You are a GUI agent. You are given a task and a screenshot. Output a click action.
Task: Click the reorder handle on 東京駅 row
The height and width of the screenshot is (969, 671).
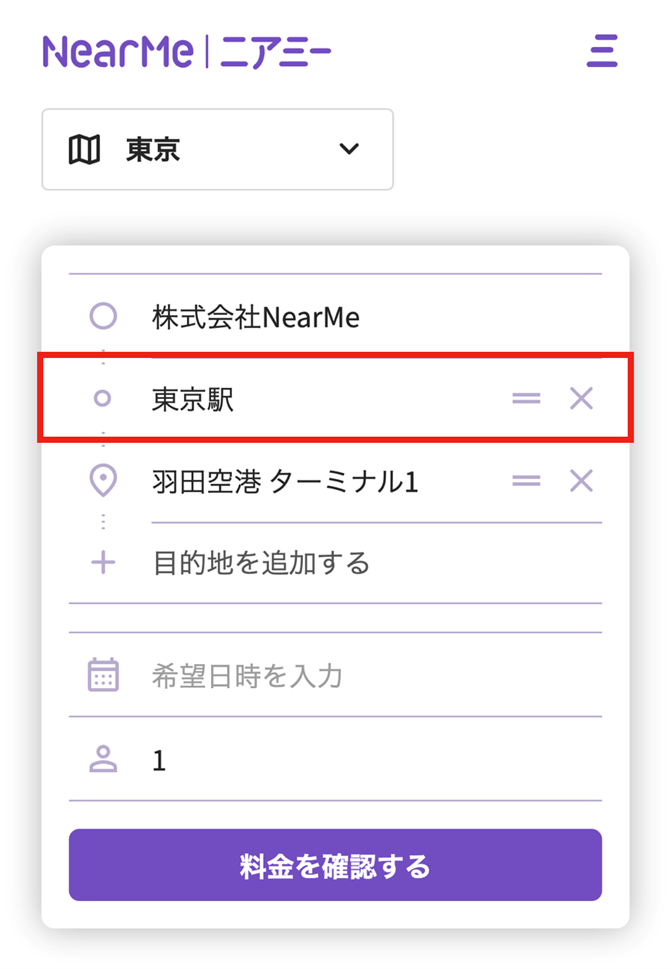click(526, 399)
